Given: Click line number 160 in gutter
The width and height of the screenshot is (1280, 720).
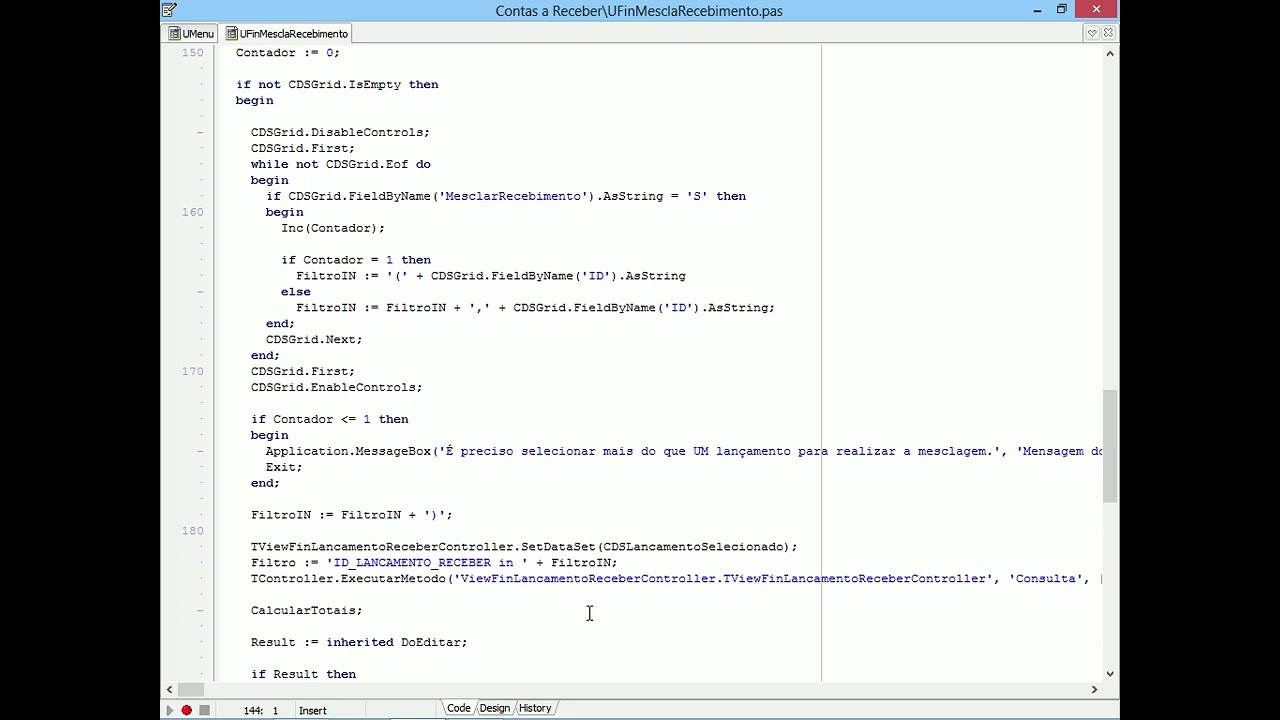Looking at the screenshot, I should click(x=192, y=212).
